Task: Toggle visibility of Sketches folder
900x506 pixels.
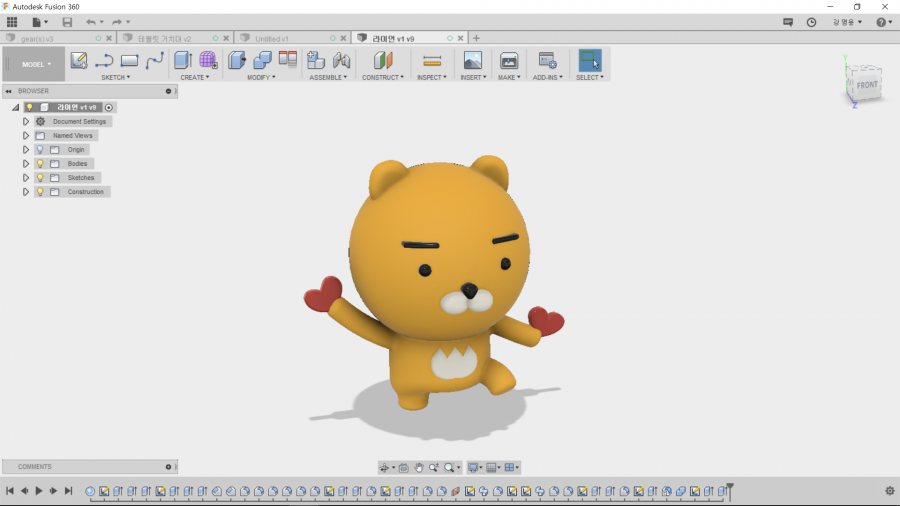Action: click(x=40, y=178)
